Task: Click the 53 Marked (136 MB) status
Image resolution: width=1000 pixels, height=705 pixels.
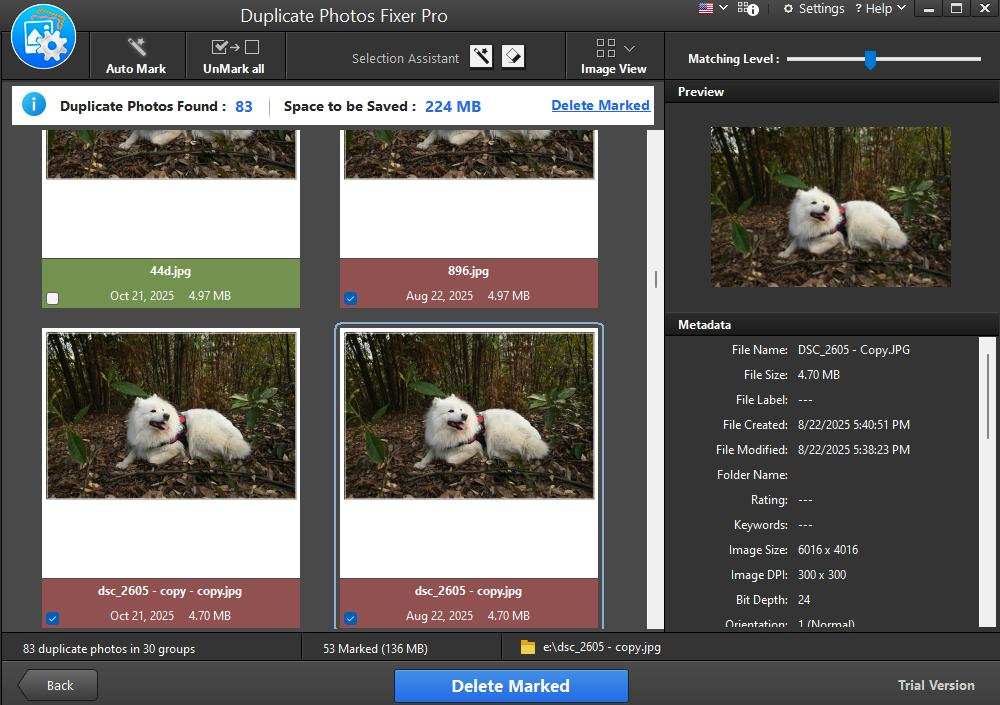Action: [x=375, y=648]
